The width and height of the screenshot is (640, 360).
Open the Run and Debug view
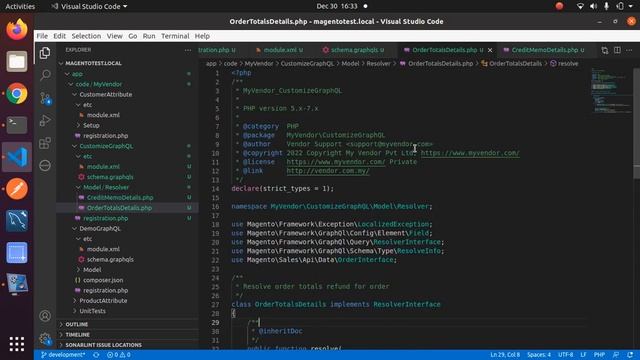pos(45,120)
